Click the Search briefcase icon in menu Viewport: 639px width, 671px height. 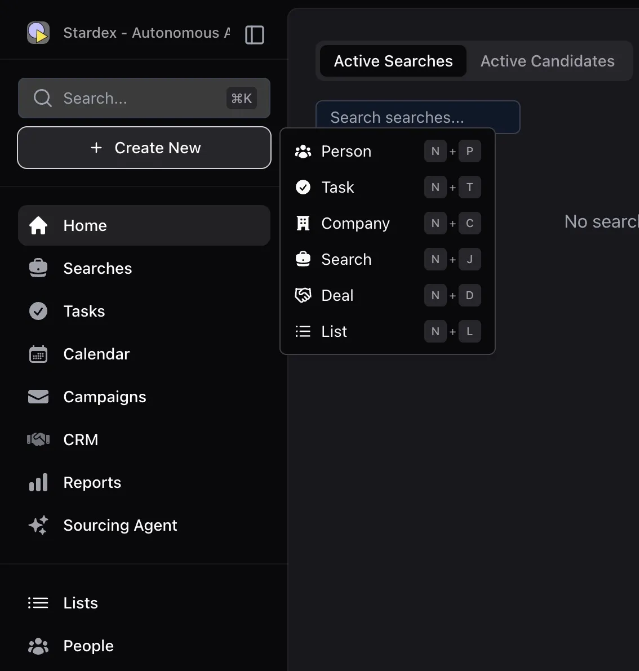[303, 259]
